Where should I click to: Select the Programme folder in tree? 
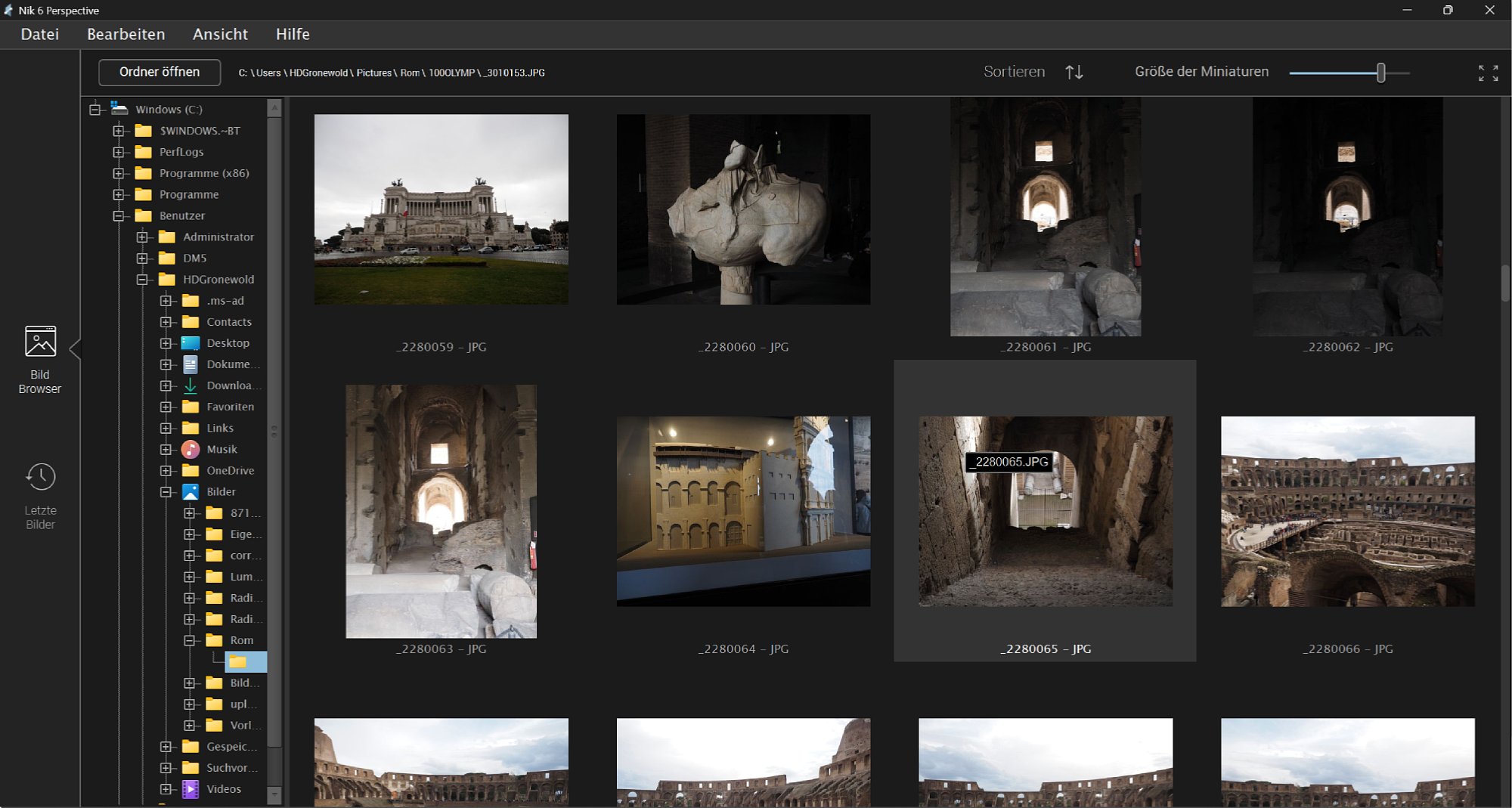[189, 194]
